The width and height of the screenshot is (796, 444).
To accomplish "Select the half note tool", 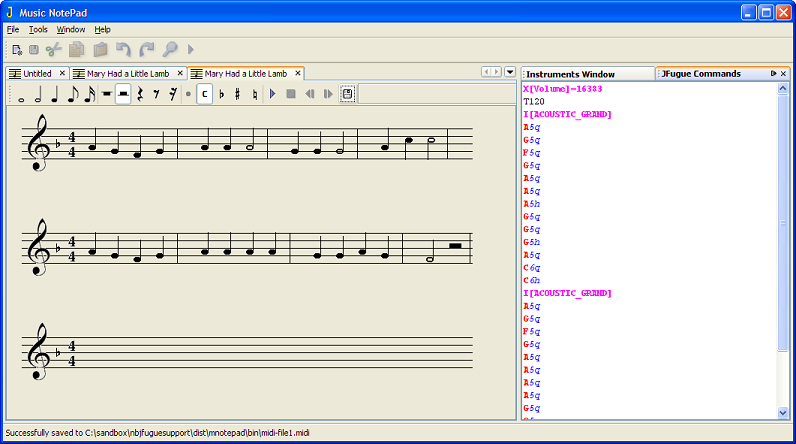I will pyautogui.click(x=38, y=94).
